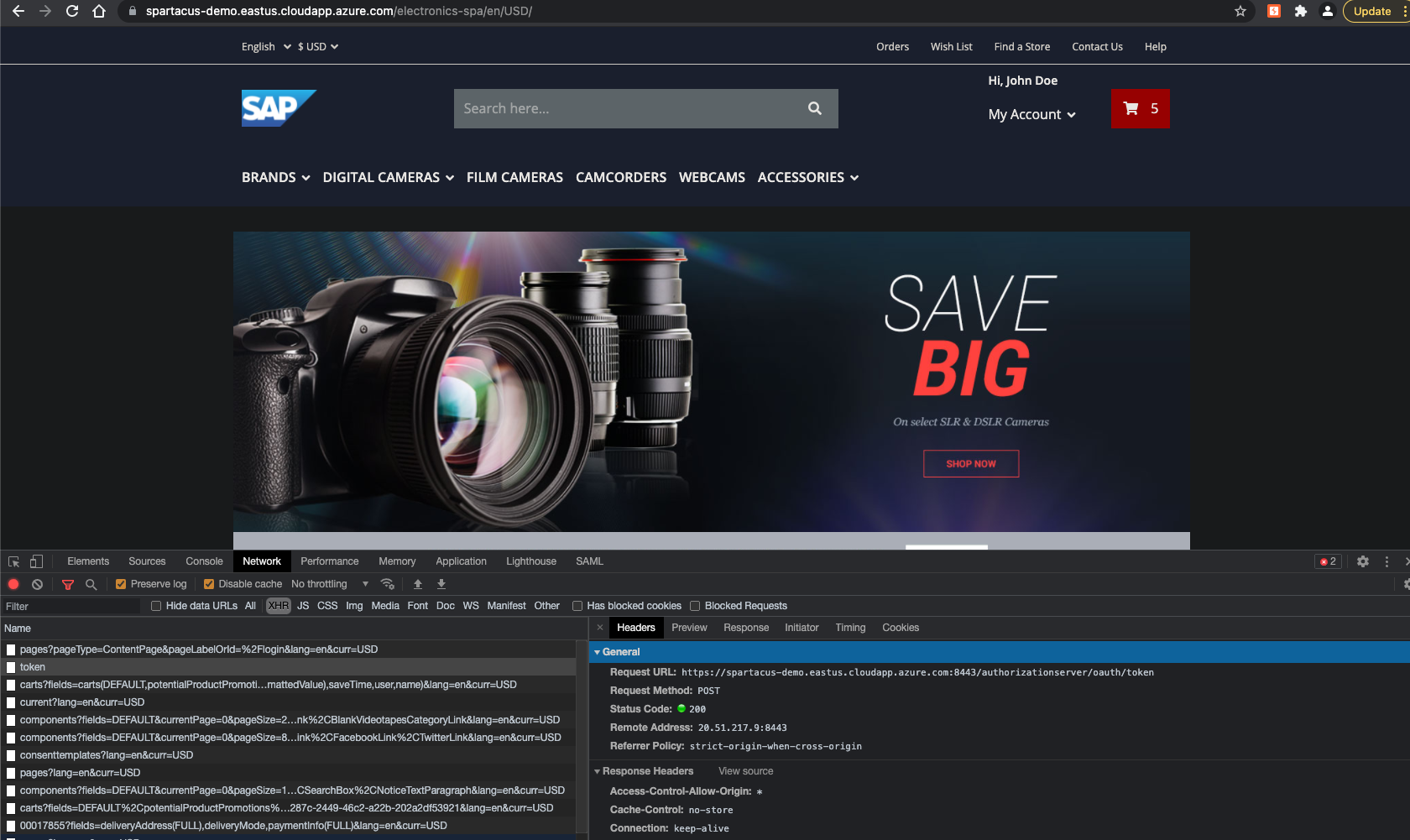This screenshot has height=840, width=1410.
Task: Uncheck Preserve log checkbox
Action: pyautogui.click(x=121, y=584)
